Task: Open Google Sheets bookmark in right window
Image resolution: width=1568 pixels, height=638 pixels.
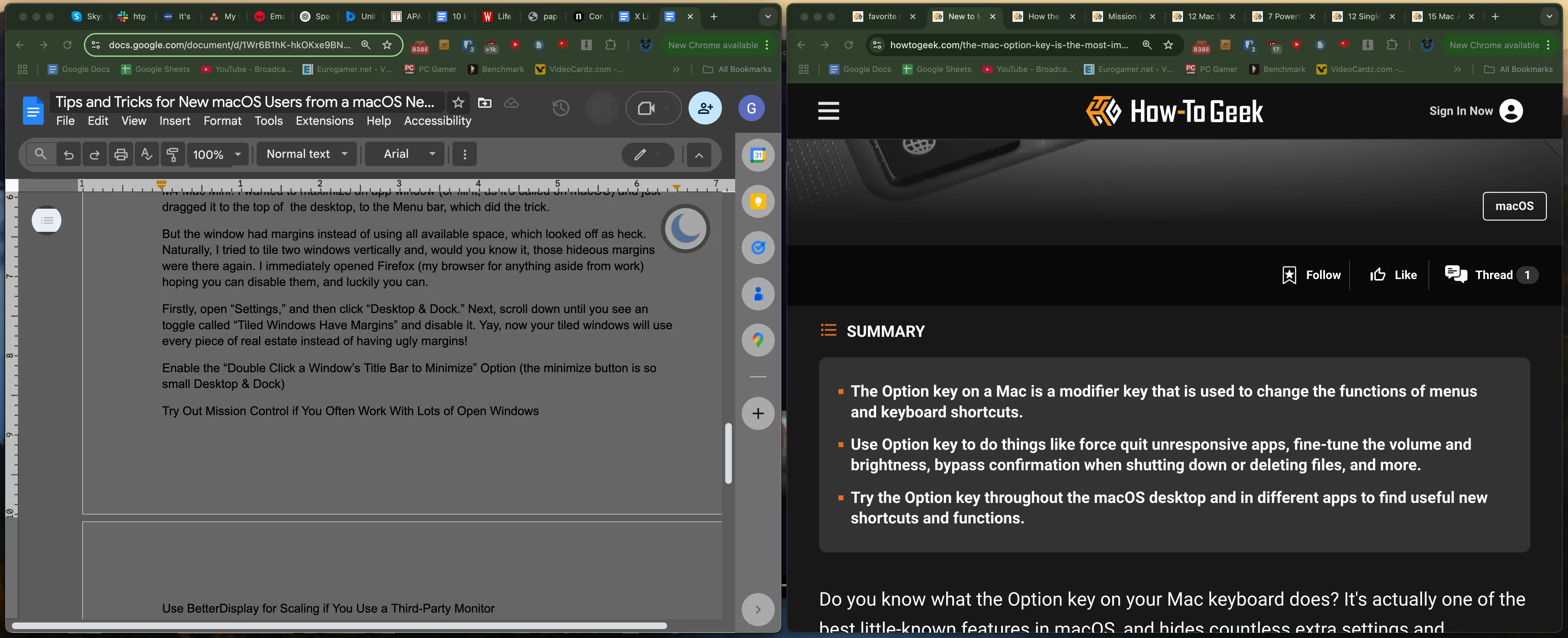Action: coord(937,69)
